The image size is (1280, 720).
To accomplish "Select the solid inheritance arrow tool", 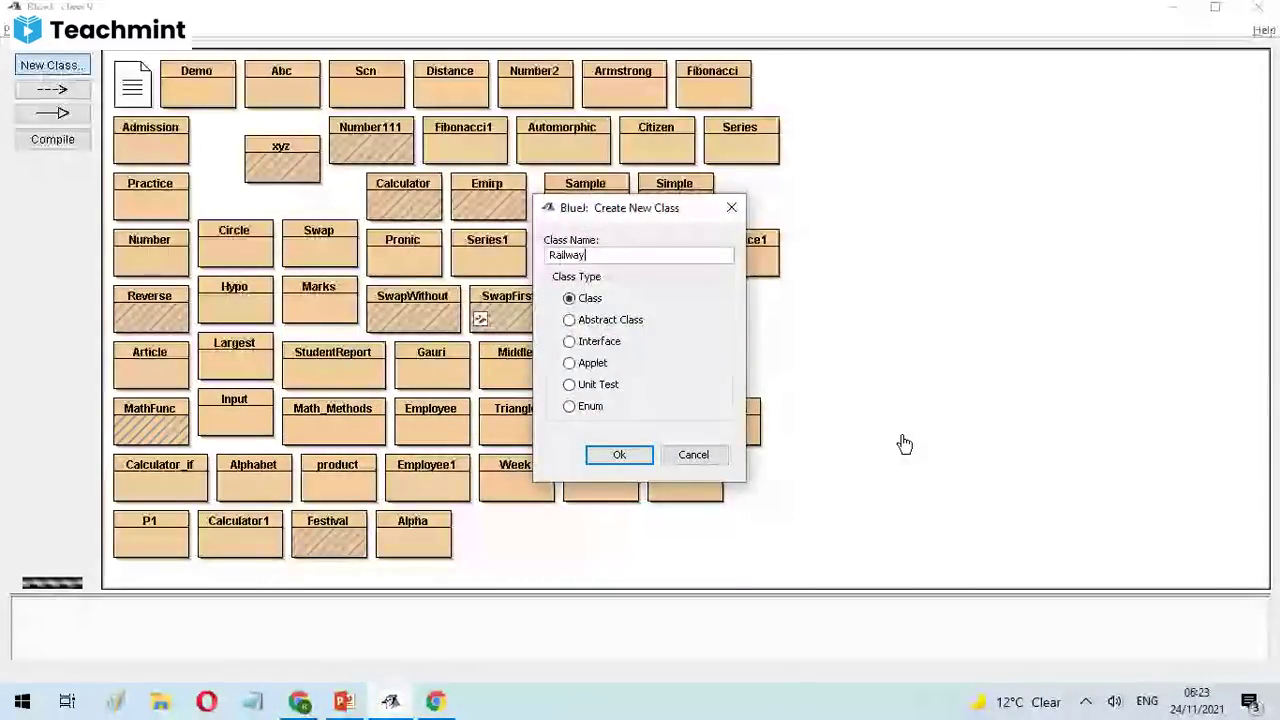I will coord(52,113).
